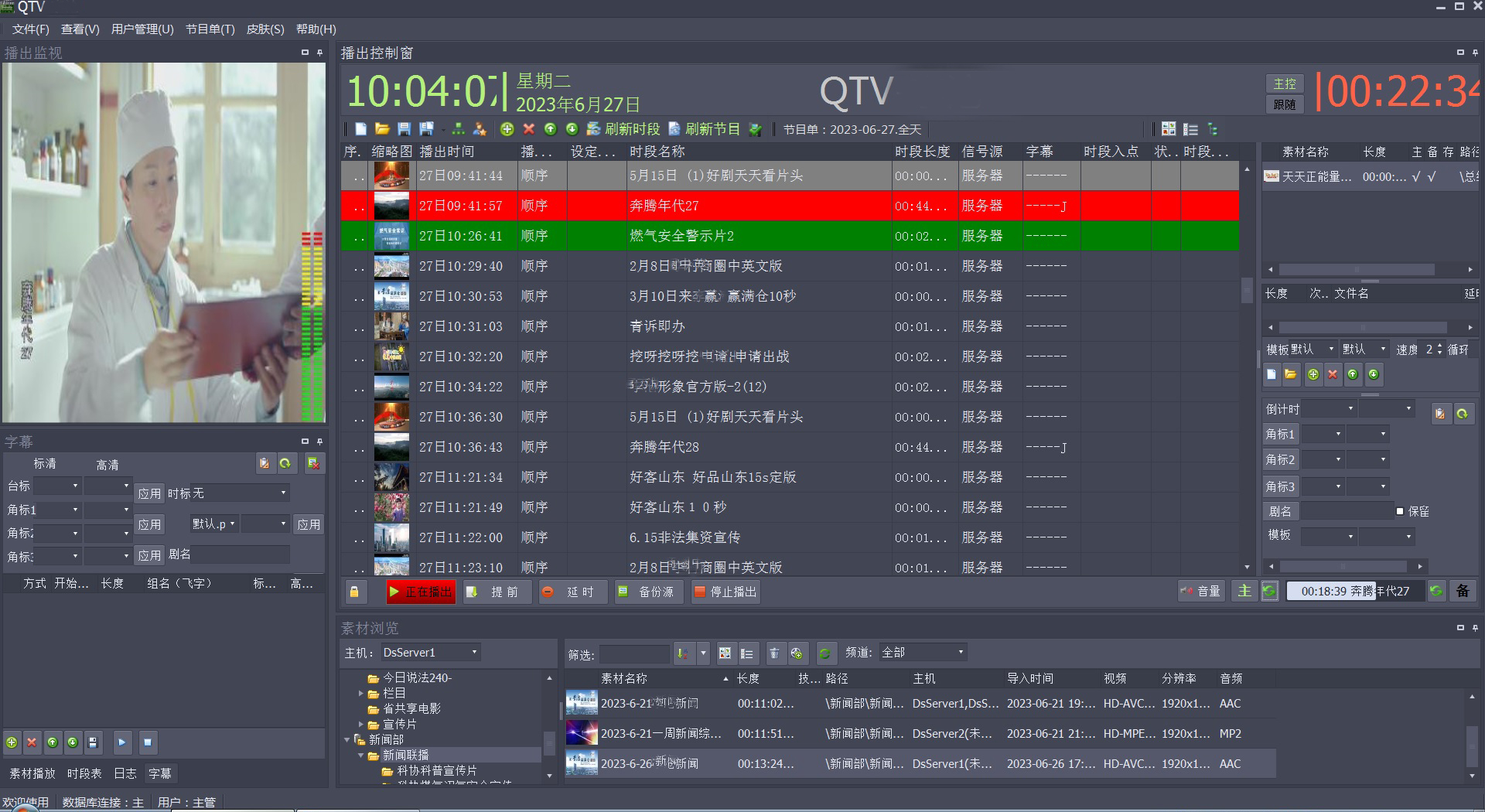Click green sync icon next to 主 button
1485x812 pixels.
pyautogui.click(x=1269, y=591)
